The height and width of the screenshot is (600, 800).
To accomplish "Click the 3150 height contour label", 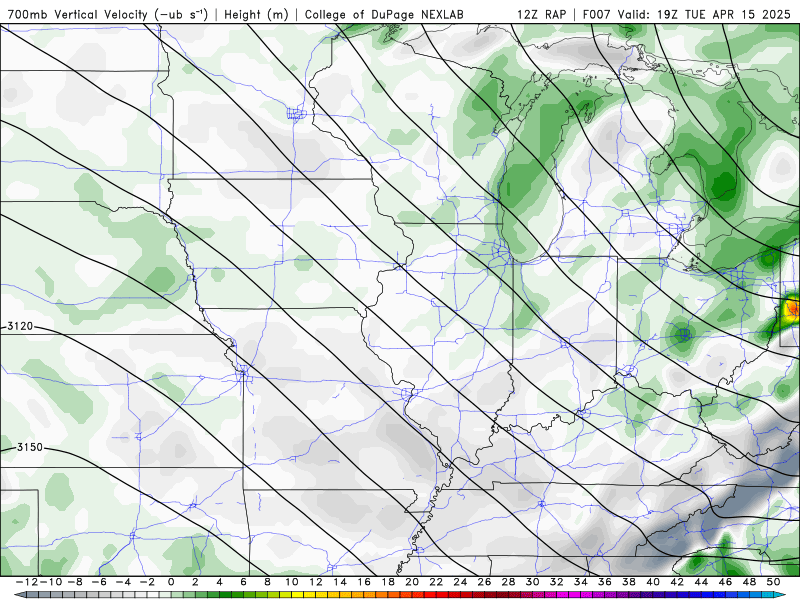I will point(30,447).
